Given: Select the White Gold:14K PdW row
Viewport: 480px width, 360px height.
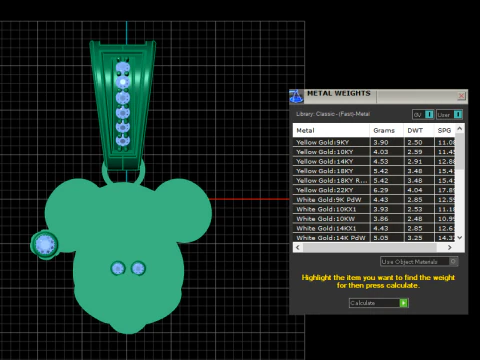Looking at the screenshot, I should (374, 238).
